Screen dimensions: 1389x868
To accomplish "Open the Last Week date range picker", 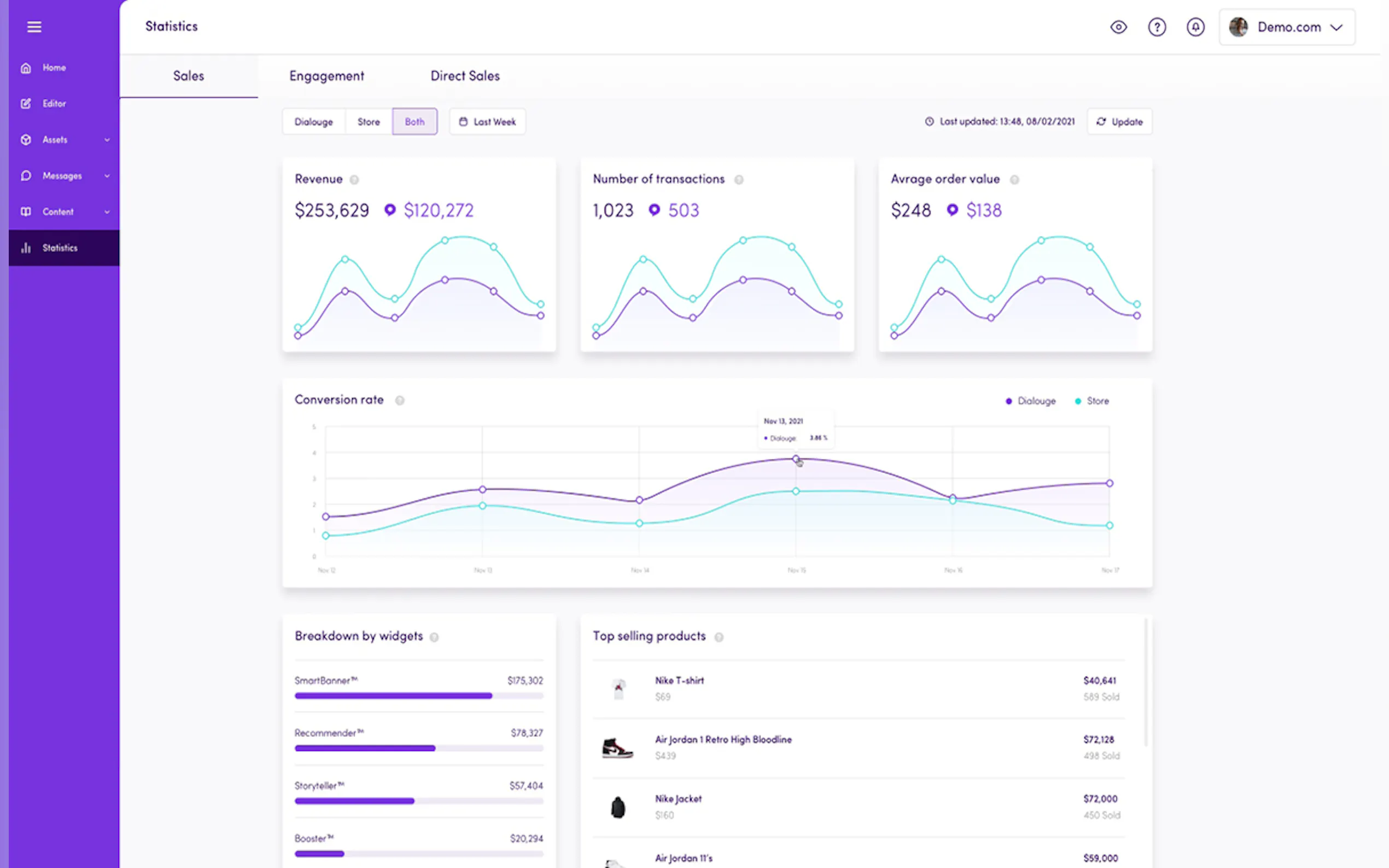I will pyautogui.click(x=487, y=122).
